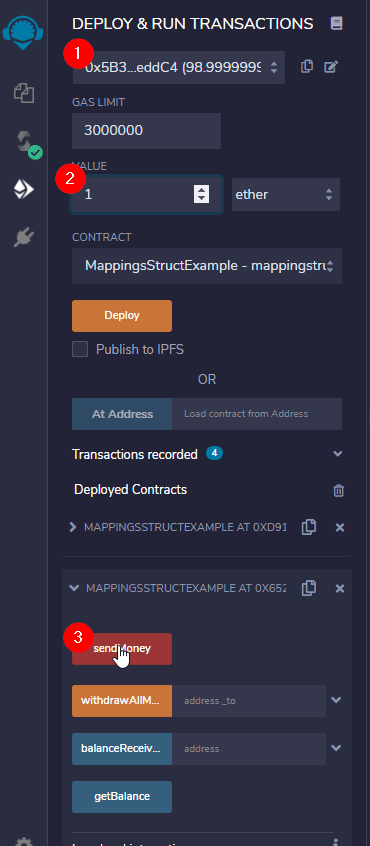Expand withdrawAllMoney parameters chevron
The height and width of the screenshot is (846, 370).
pos(336,700)
